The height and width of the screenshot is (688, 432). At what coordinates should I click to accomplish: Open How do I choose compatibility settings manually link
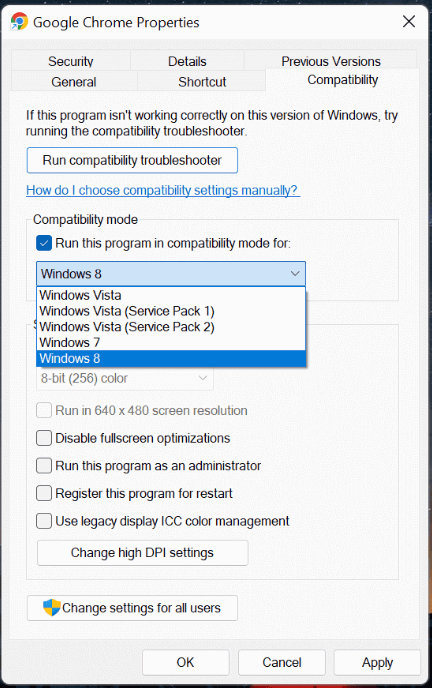(x=163, y=190)
